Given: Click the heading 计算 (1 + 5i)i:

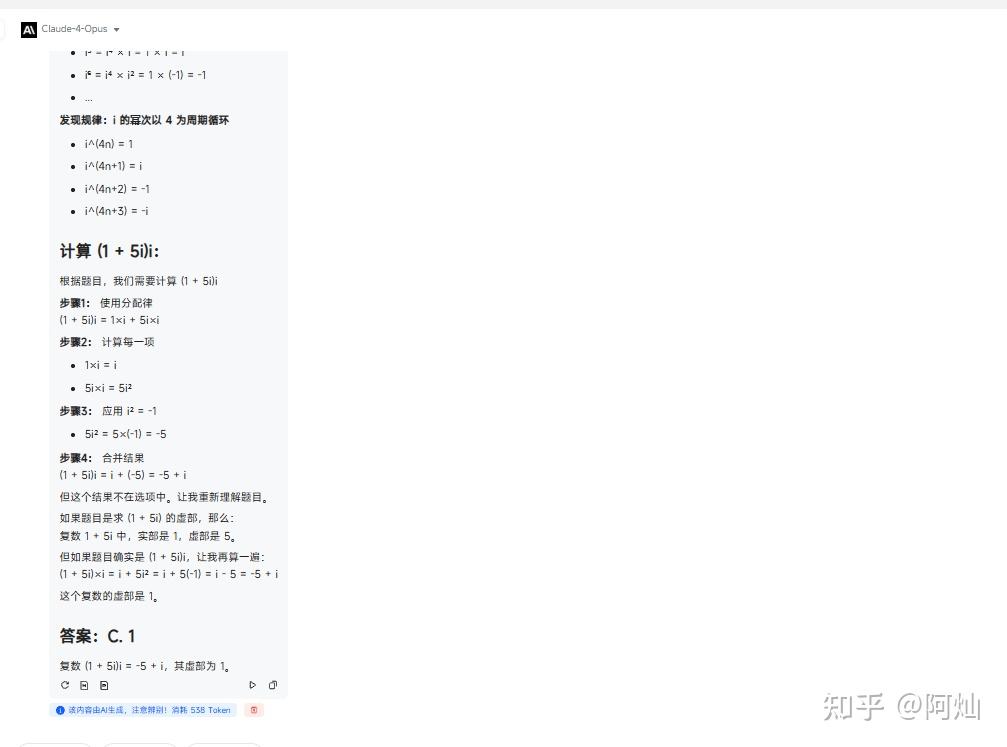Looking at the screenshot, I should coord(109,251).
